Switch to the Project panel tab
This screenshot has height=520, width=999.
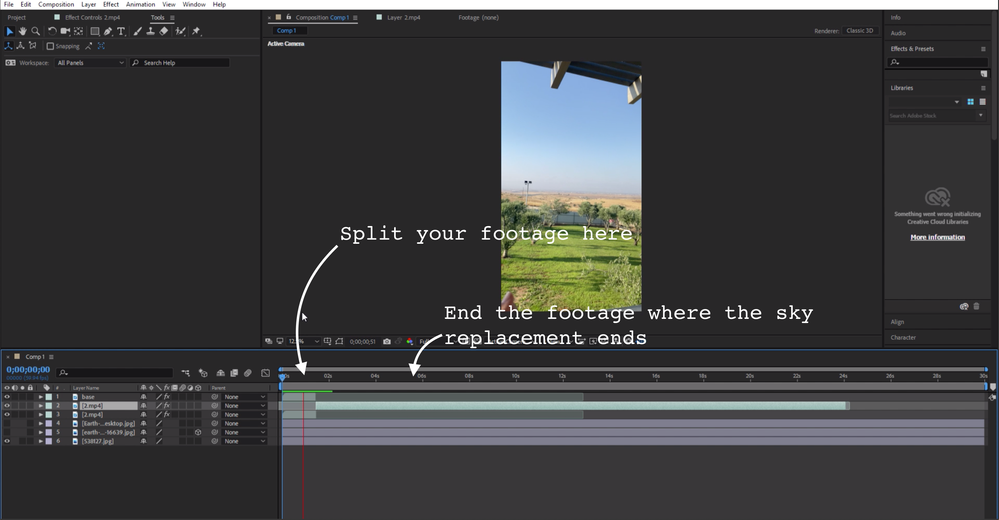(17, 17)
